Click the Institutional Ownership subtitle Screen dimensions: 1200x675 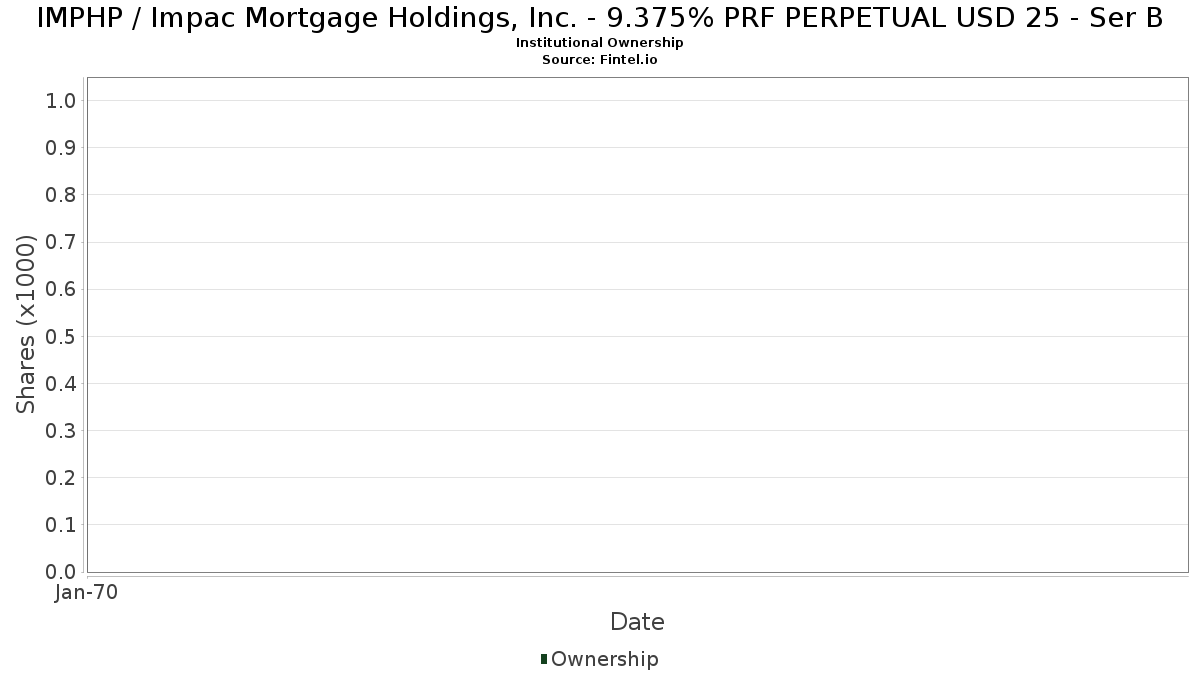[600, 43]
